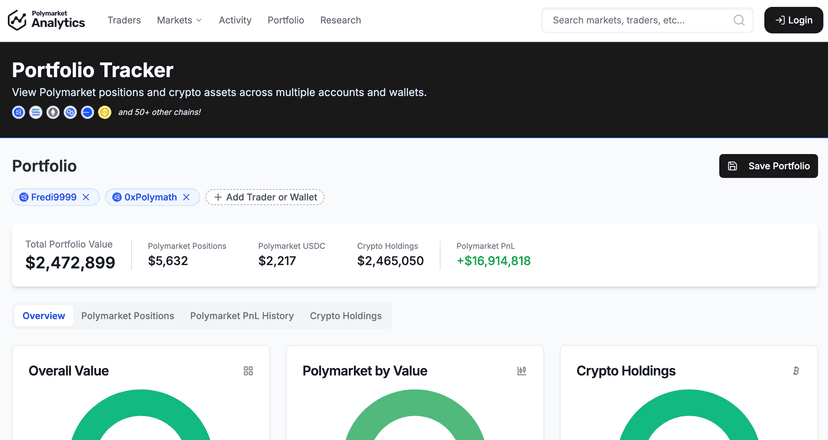Image resolution: width=828 pixels, height=440 pixels.
Task: Switch to Polymarket PnL History tab
Action: pos(242,316)
